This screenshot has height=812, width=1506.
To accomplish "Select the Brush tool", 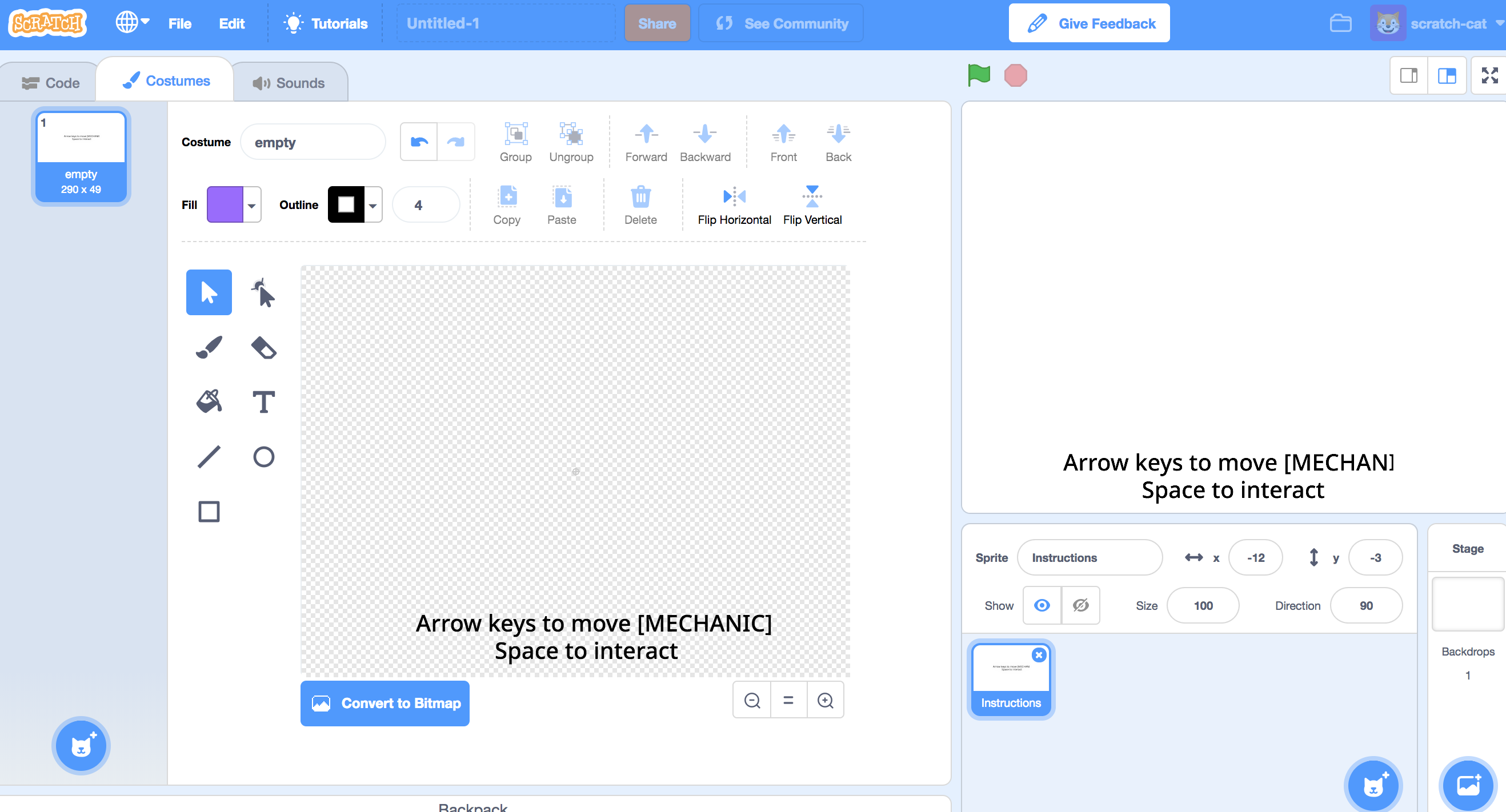I will coord(209,347).
